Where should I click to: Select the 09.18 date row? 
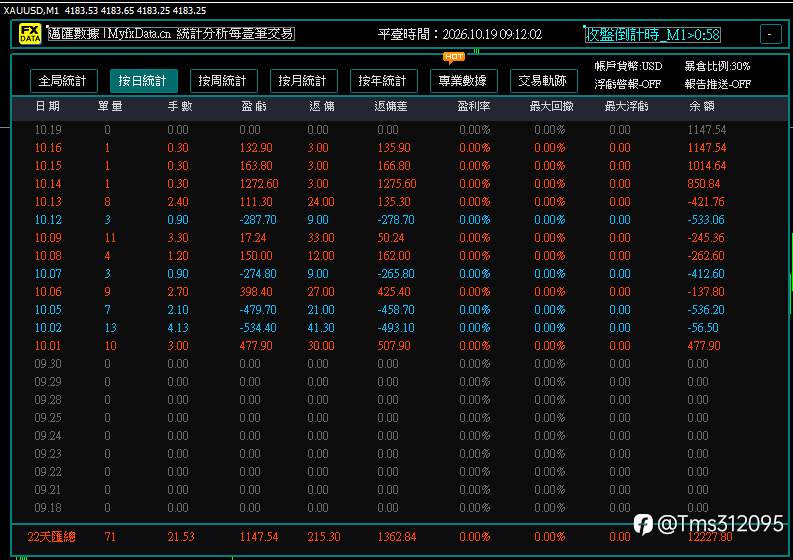click(400, 508)
